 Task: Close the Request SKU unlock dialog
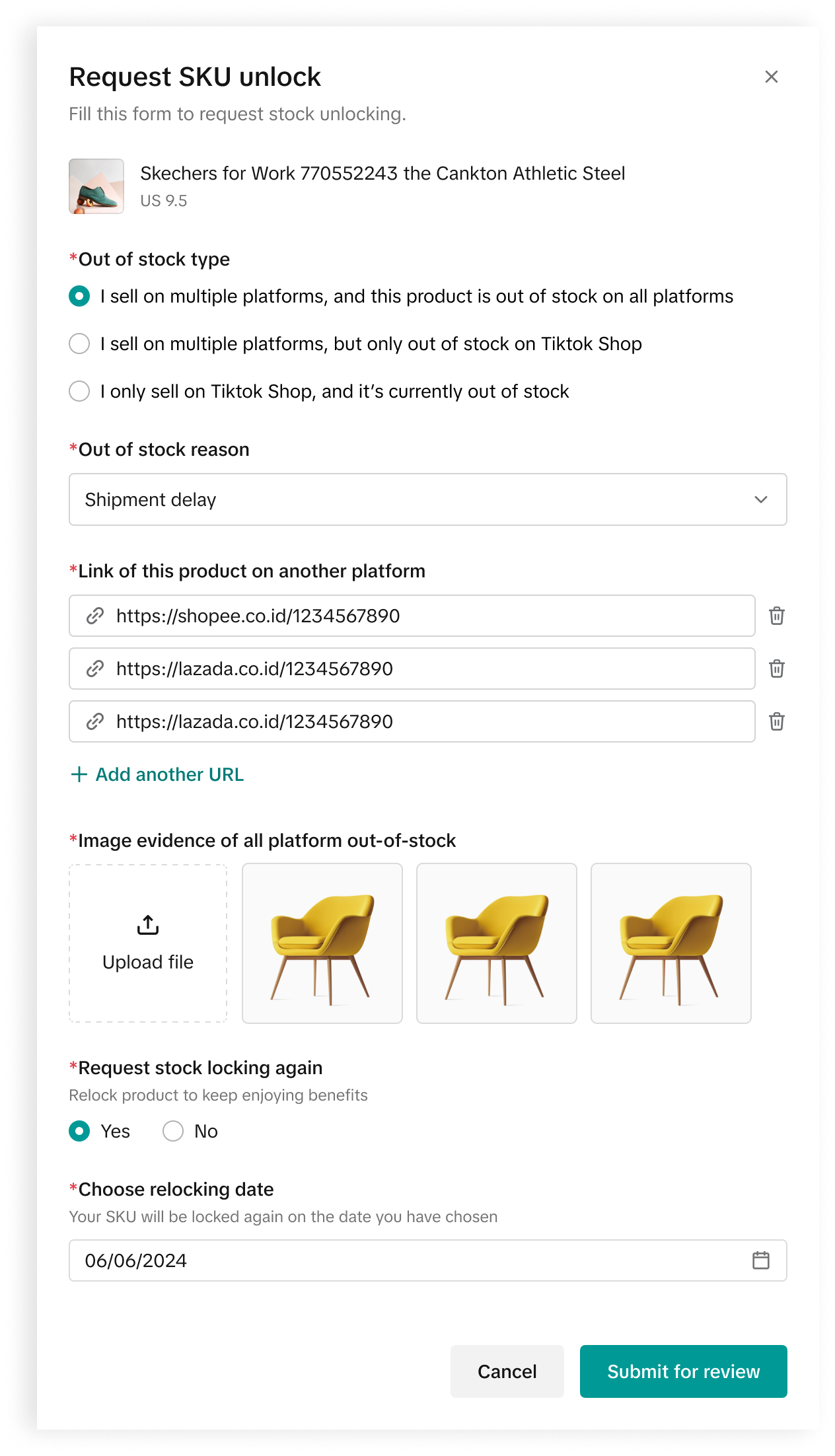[x=771, y=77]
